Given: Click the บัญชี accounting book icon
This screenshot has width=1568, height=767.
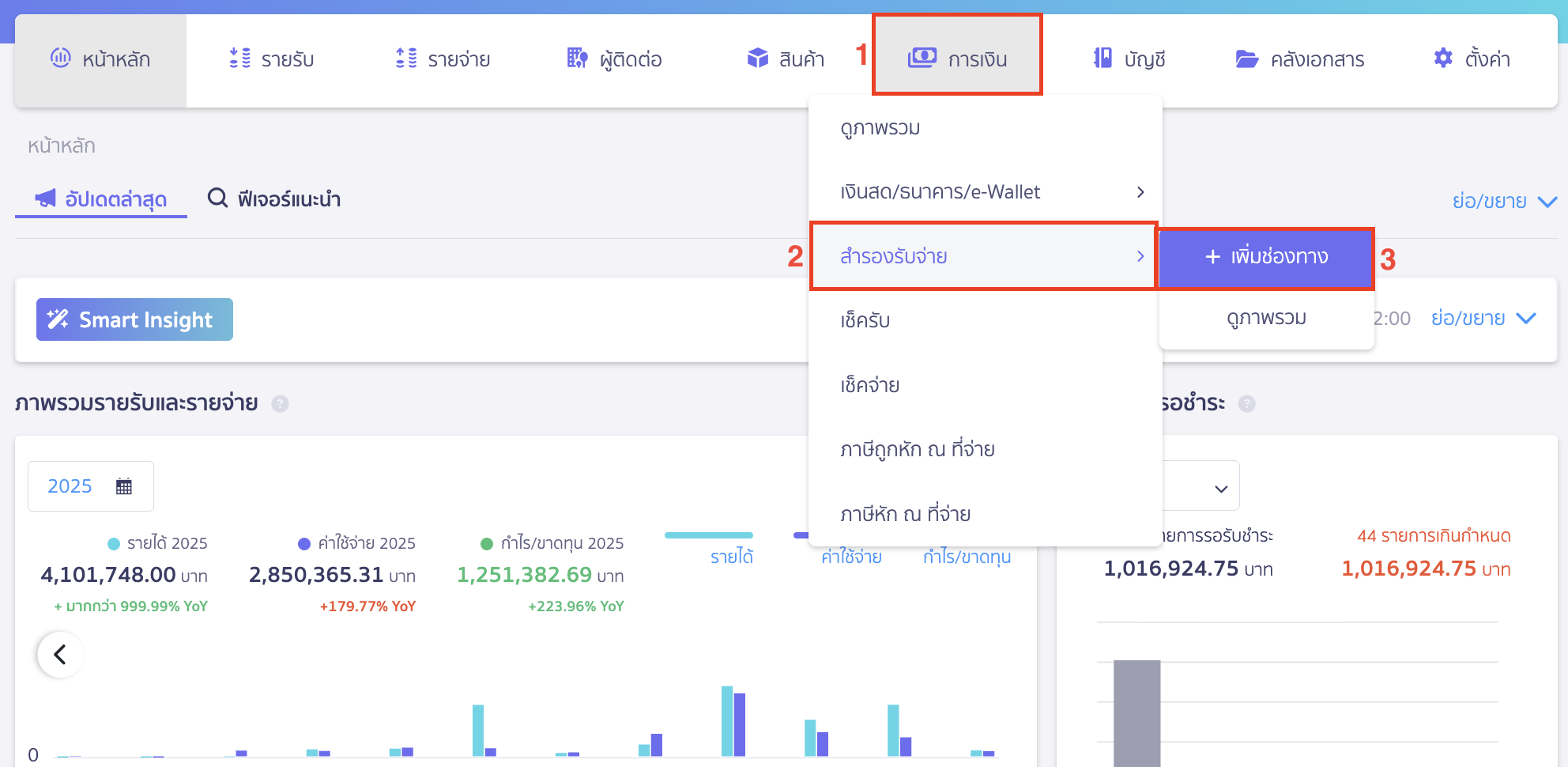Looking at the screenshot, I should (1102, 59).
